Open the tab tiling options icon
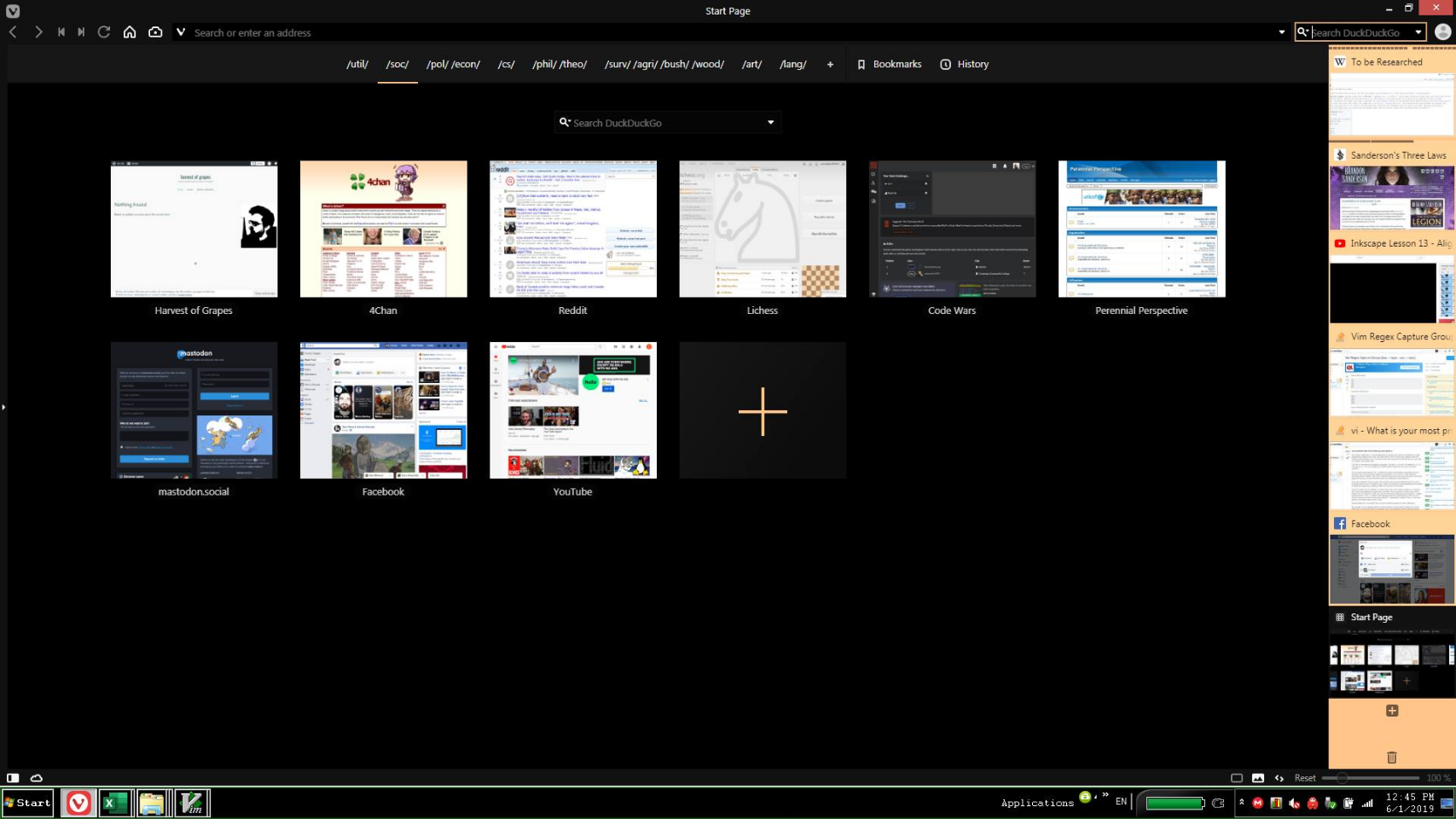The image size is (1456, 819). tap(1237, 778)
